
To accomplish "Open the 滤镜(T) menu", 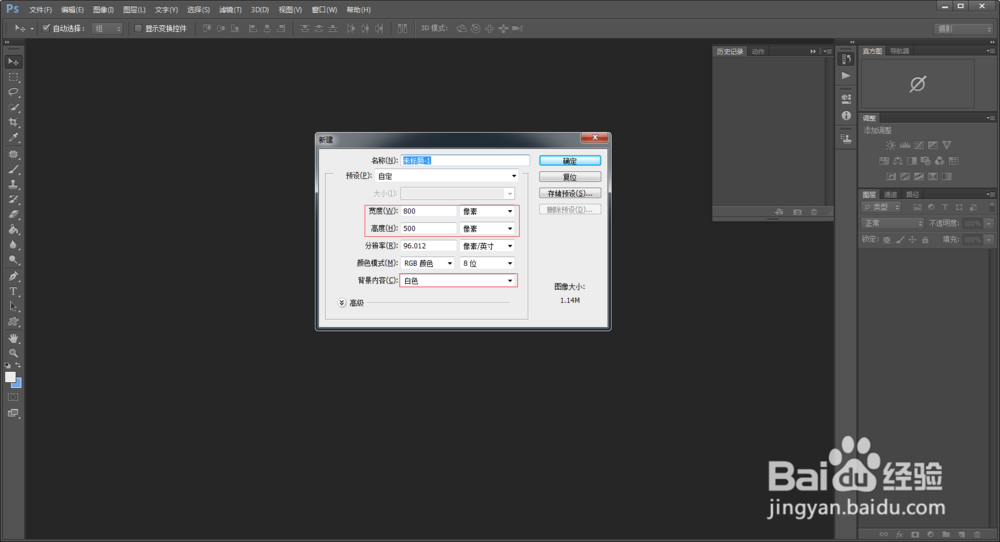I will tap(230, 10).
